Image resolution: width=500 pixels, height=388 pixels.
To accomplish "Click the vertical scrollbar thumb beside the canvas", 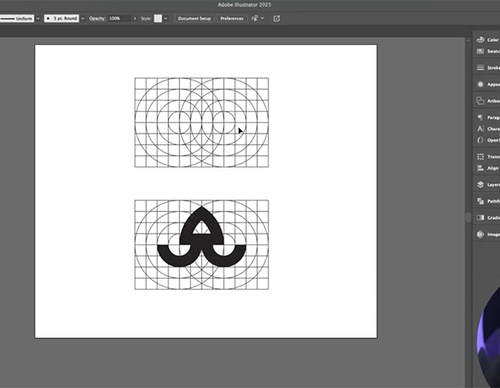I will [x=468, y=217].
